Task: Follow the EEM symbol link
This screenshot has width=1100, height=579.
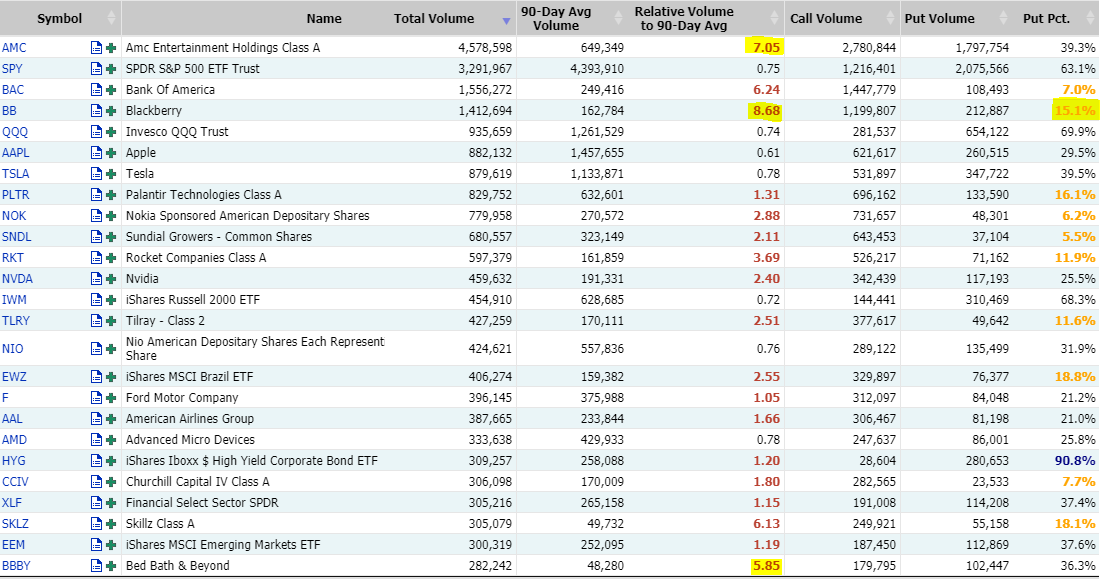Action: [13, 545]
